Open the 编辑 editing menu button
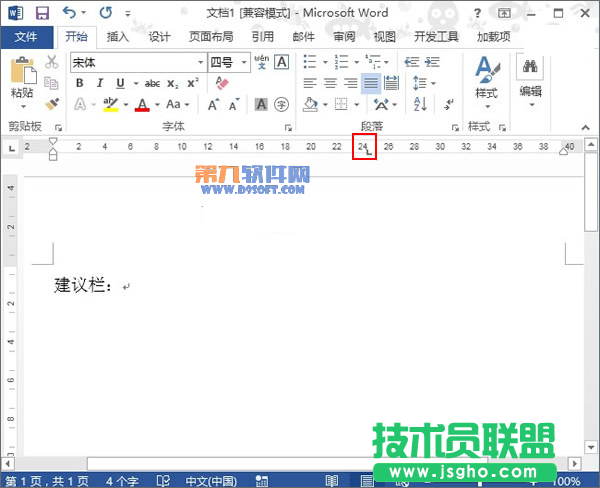The width and height of the screenshot is (600, 488). [x=530, y=82]
